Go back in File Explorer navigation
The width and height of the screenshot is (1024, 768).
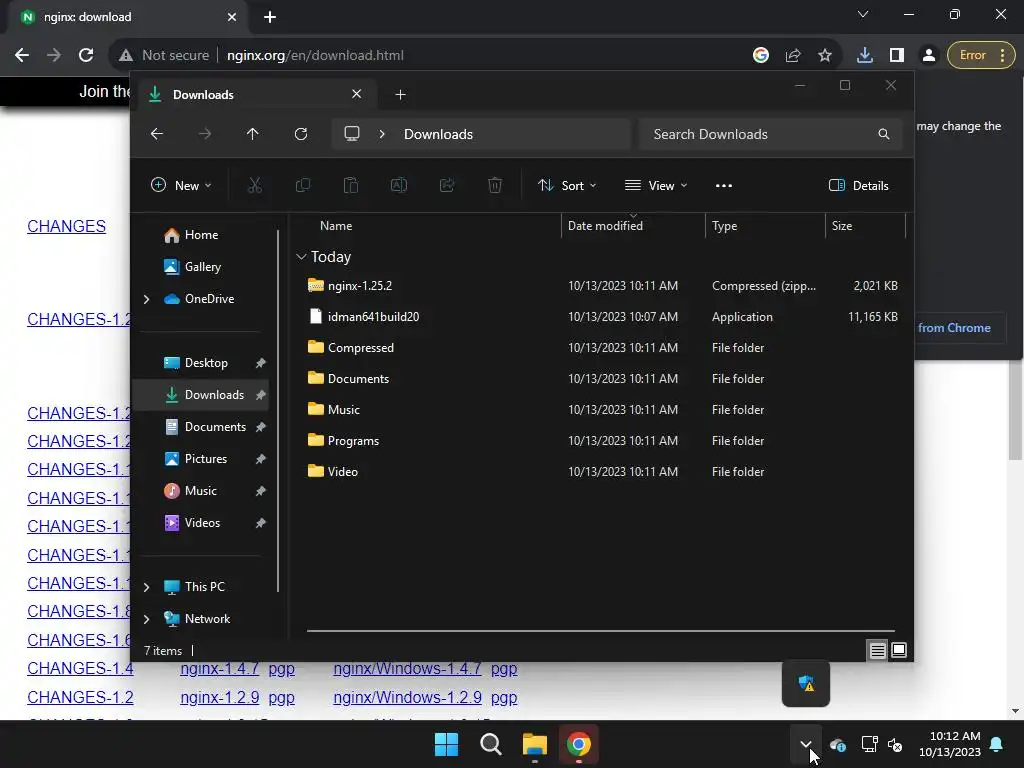pyautogui.click(x=157, y=134)
